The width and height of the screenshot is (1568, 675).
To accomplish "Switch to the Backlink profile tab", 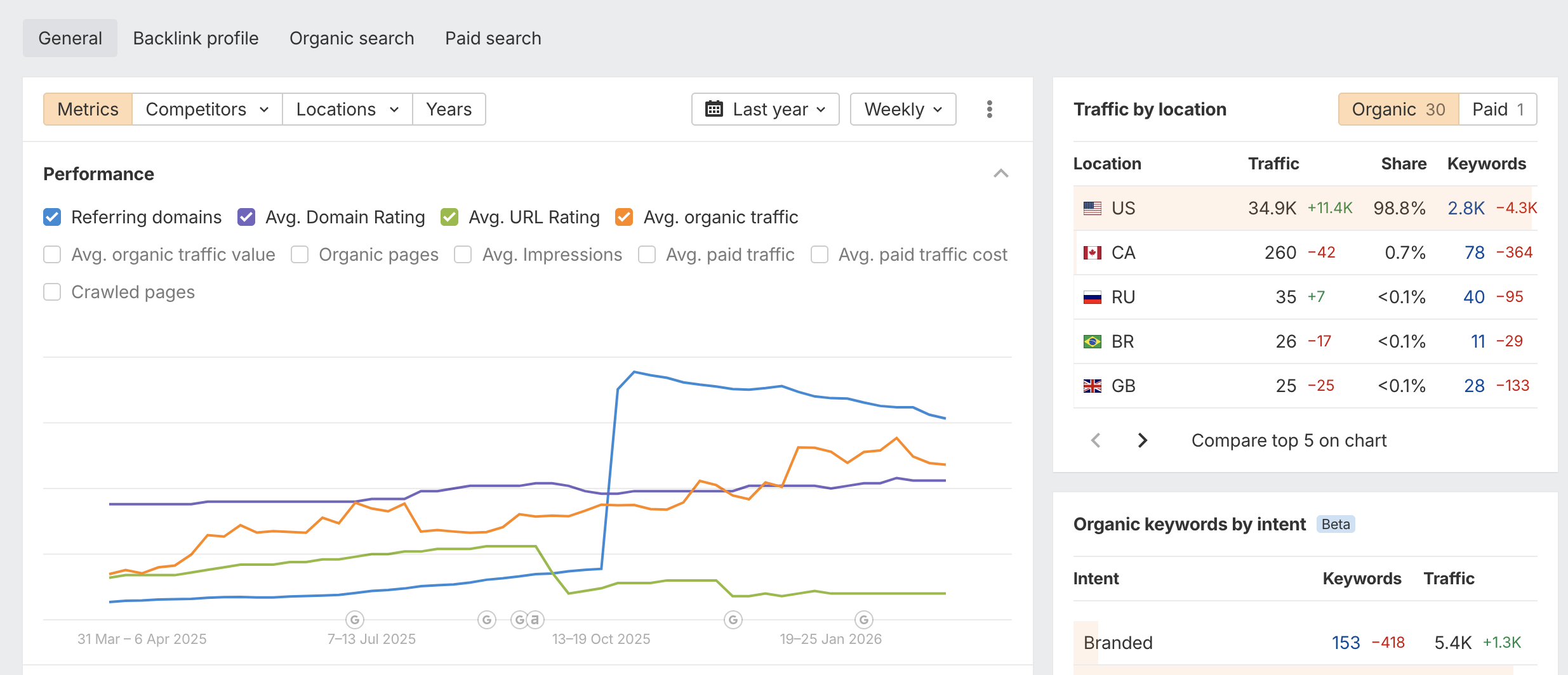I will click(x=195, y=38).
